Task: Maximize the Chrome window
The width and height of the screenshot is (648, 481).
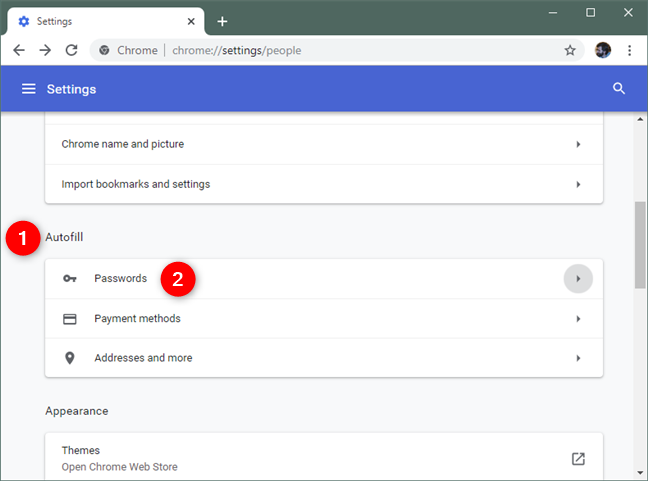Action: 591,13
